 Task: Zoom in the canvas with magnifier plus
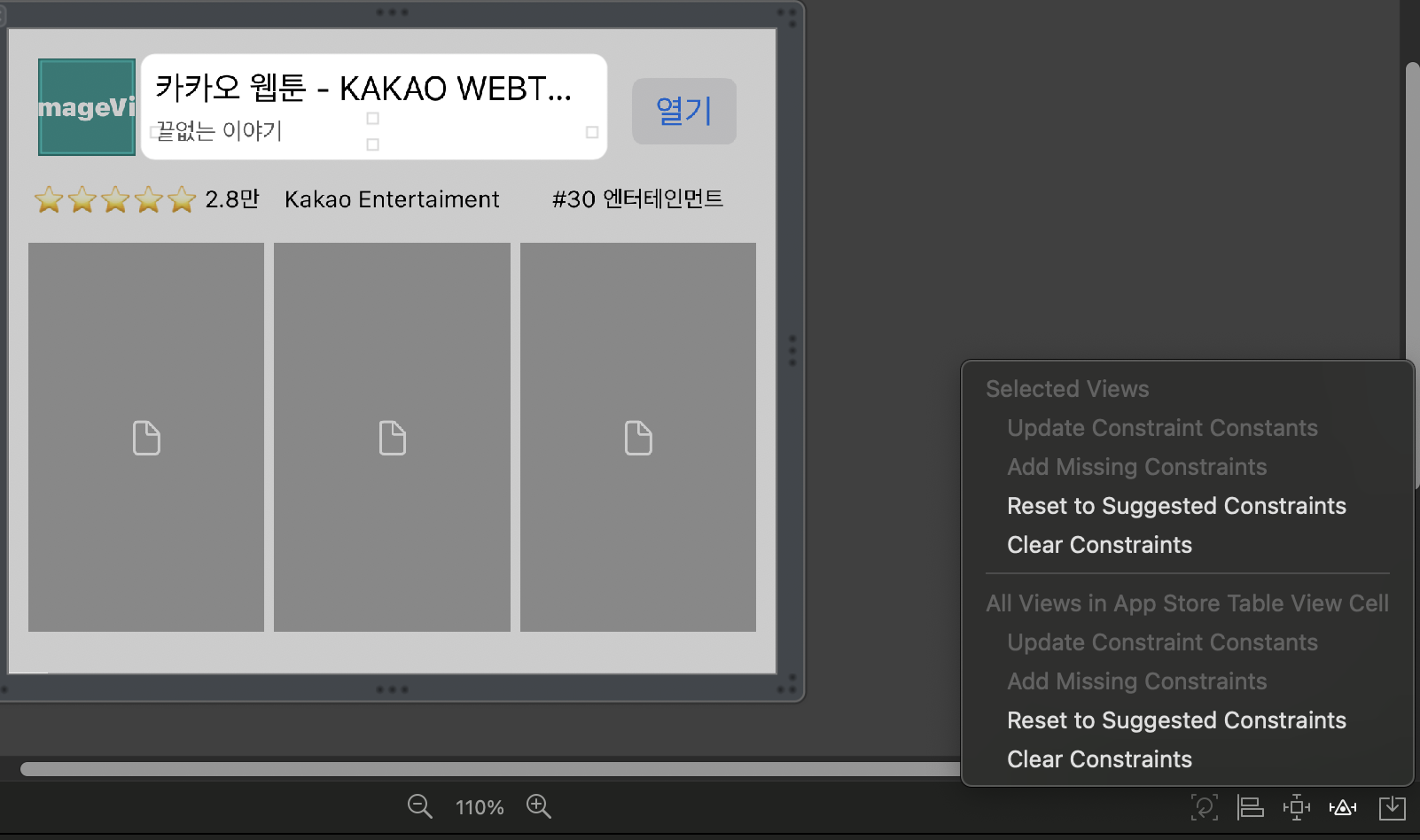[539, 806]
